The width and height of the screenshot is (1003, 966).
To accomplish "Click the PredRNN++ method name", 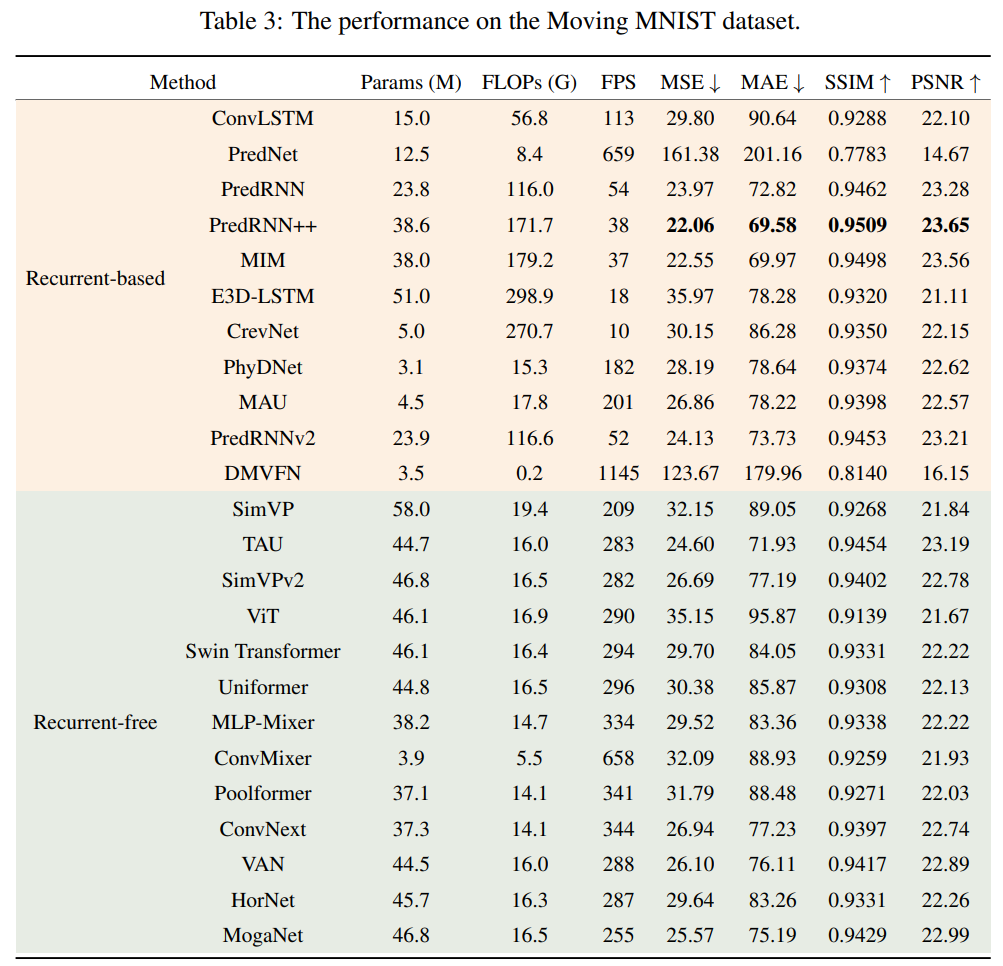I will coord(262,225).
